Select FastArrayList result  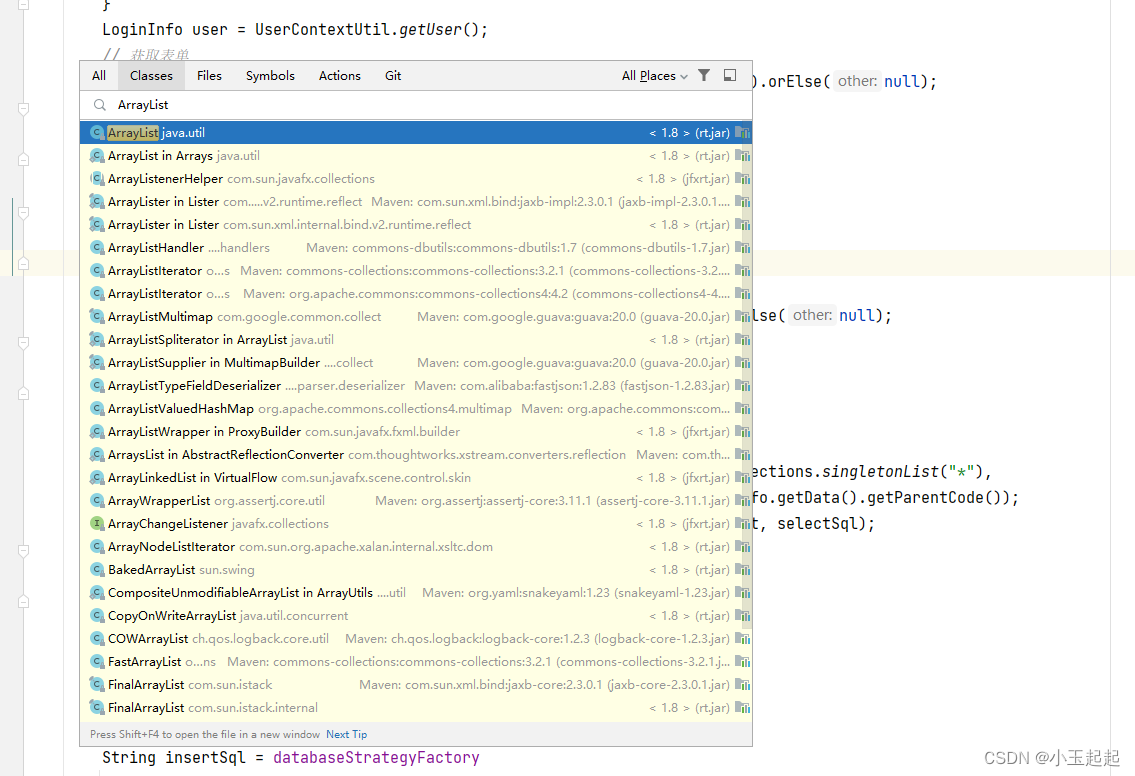tap(416, 662)
